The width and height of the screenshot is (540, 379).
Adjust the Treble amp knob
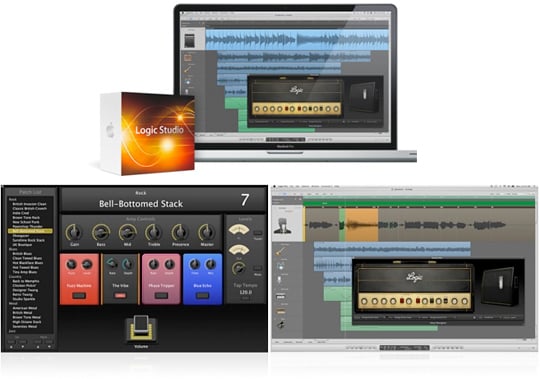pyautogui.click(x=154, y=233)
